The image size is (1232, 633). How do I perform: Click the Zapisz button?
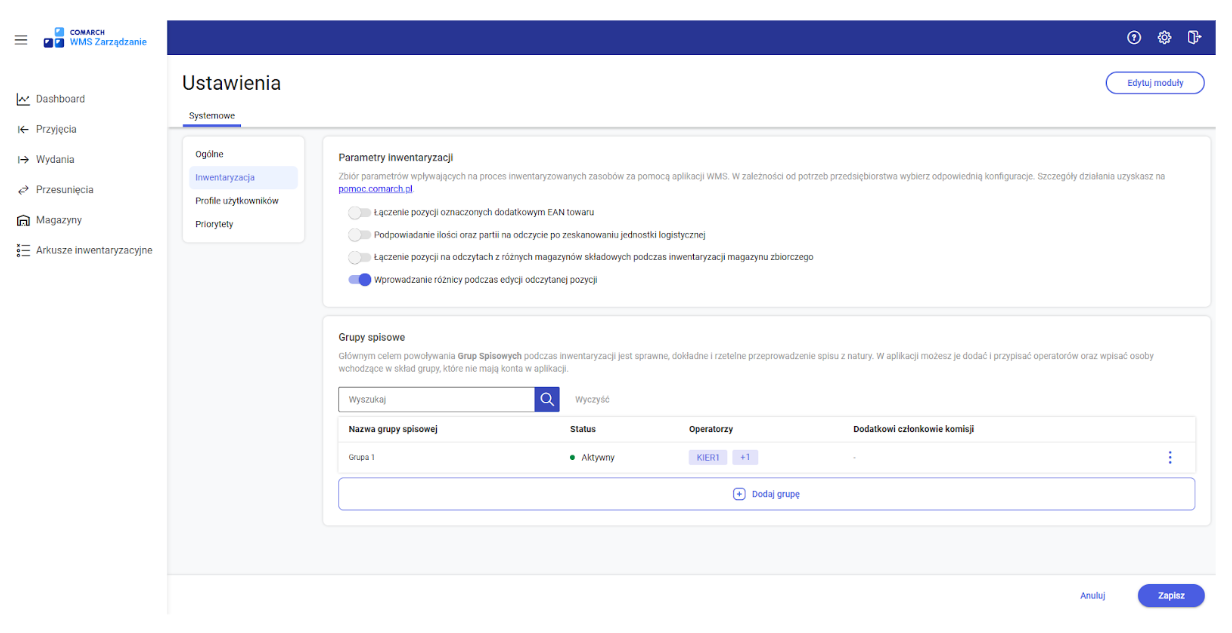pyautogui.click(x=1171, y=595)
